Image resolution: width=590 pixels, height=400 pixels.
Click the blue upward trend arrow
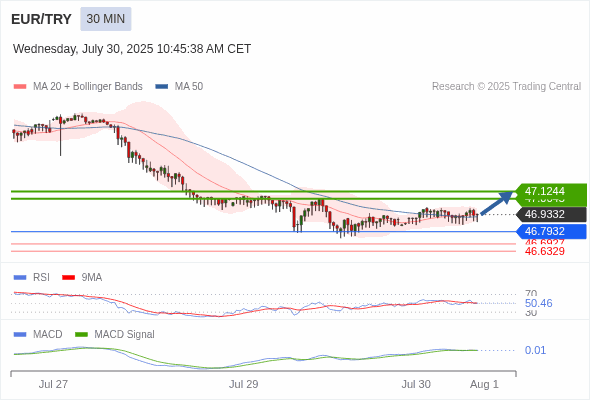pyautogui.click(x=497, y=203)
